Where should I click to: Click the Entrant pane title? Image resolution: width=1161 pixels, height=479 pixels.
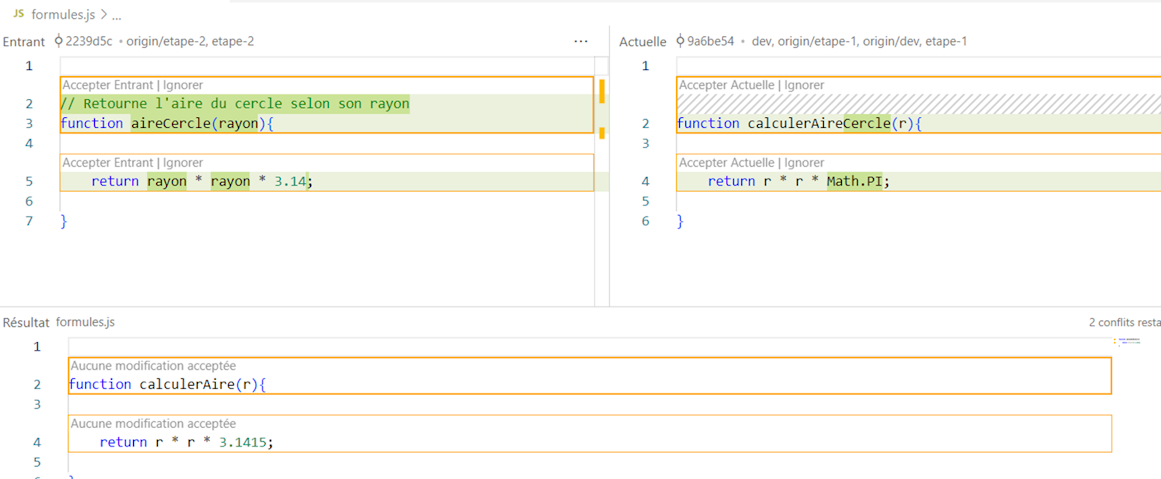[x=24, y=41]
